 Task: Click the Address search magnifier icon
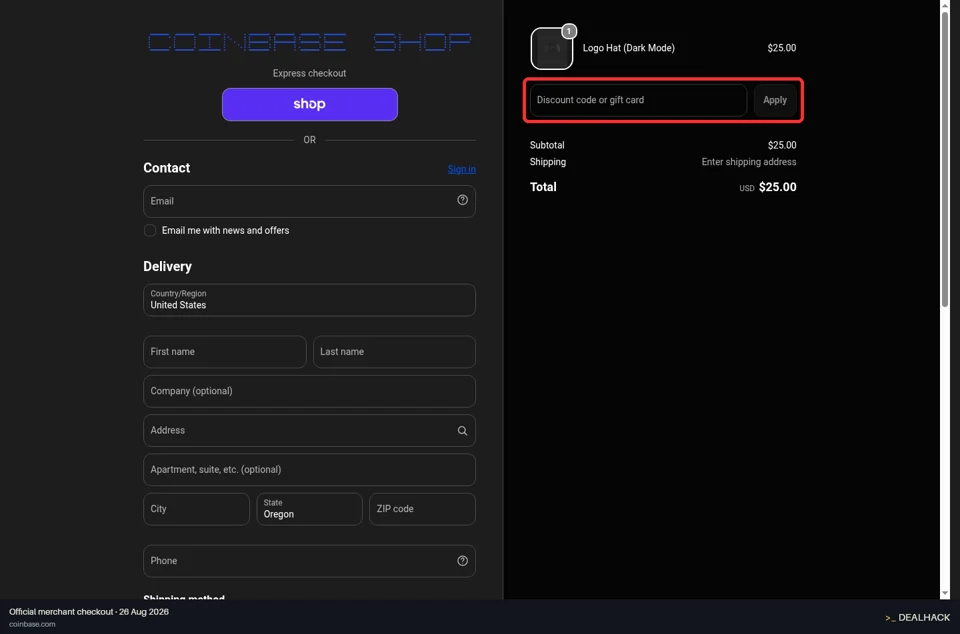click(x=462, y=431)
